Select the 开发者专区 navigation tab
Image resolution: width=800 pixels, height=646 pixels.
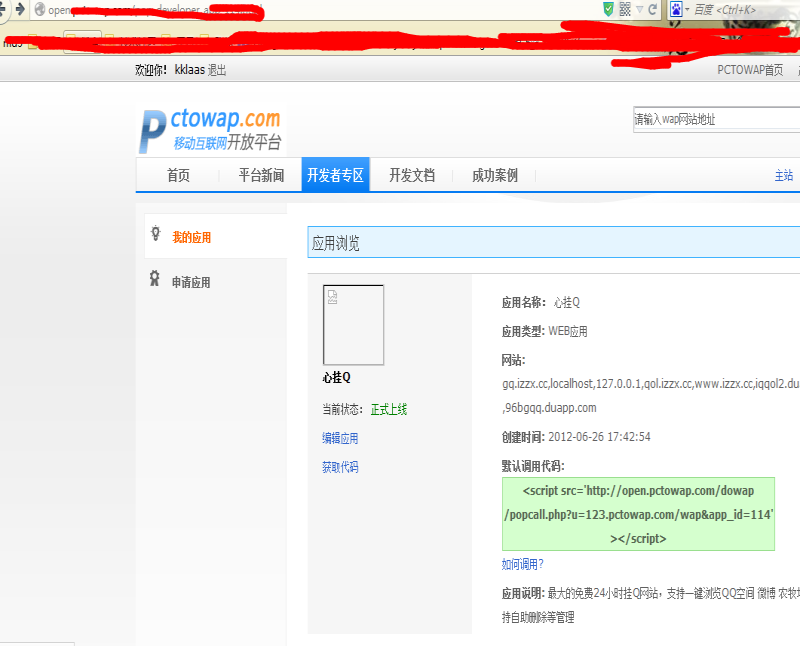tap(335, 175)
